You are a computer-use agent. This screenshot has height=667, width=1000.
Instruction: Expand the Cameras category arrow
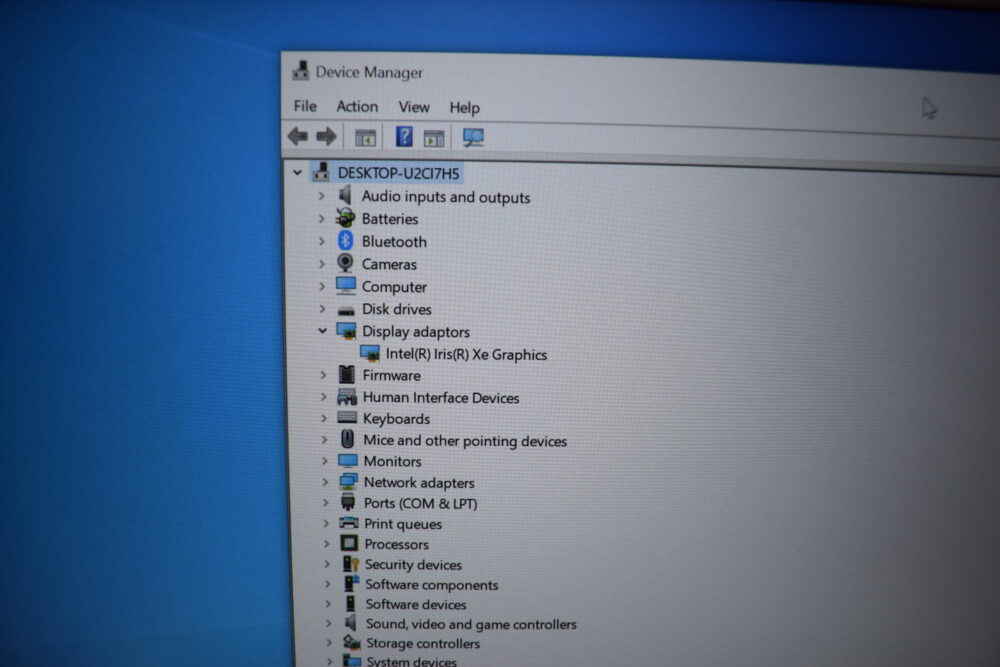(x=322, y=264)
